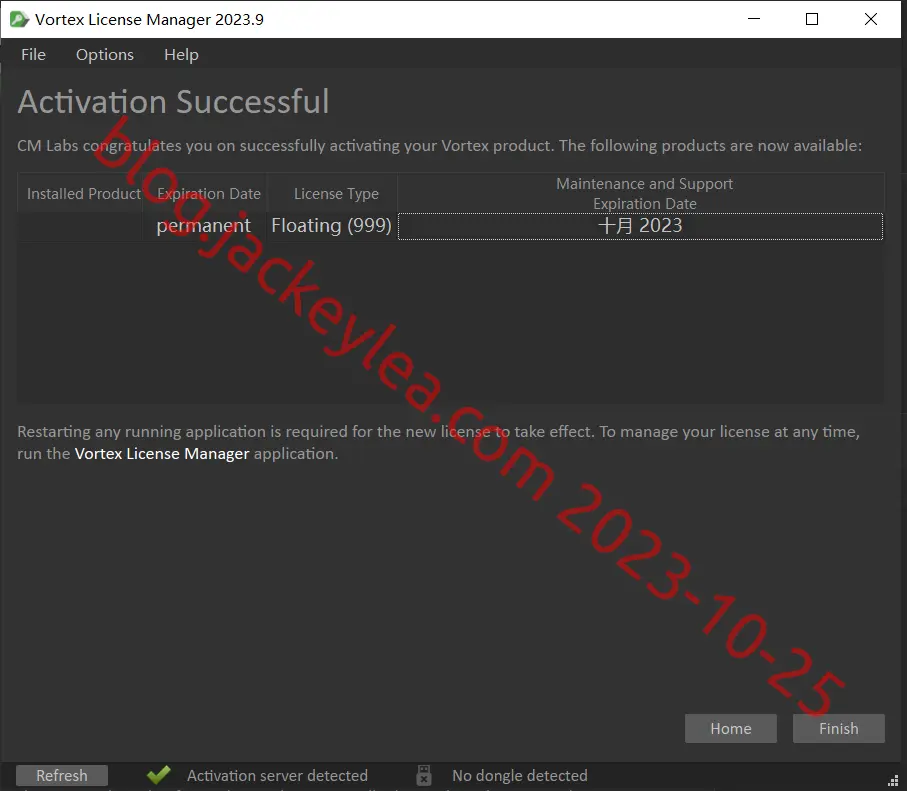The height and width of the screenshot is (791, 907).
Task: Open the Help menu
Action: click(x=181, y=54)
